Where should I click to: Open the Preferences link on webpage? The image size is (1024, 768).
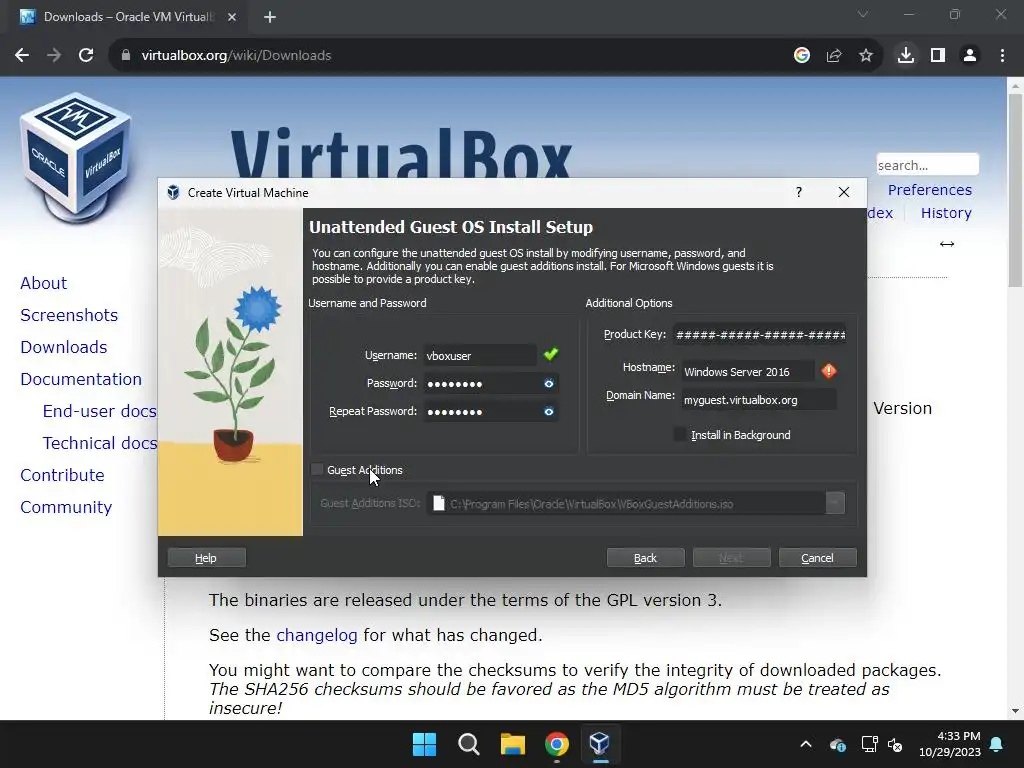tap(929, 190)
